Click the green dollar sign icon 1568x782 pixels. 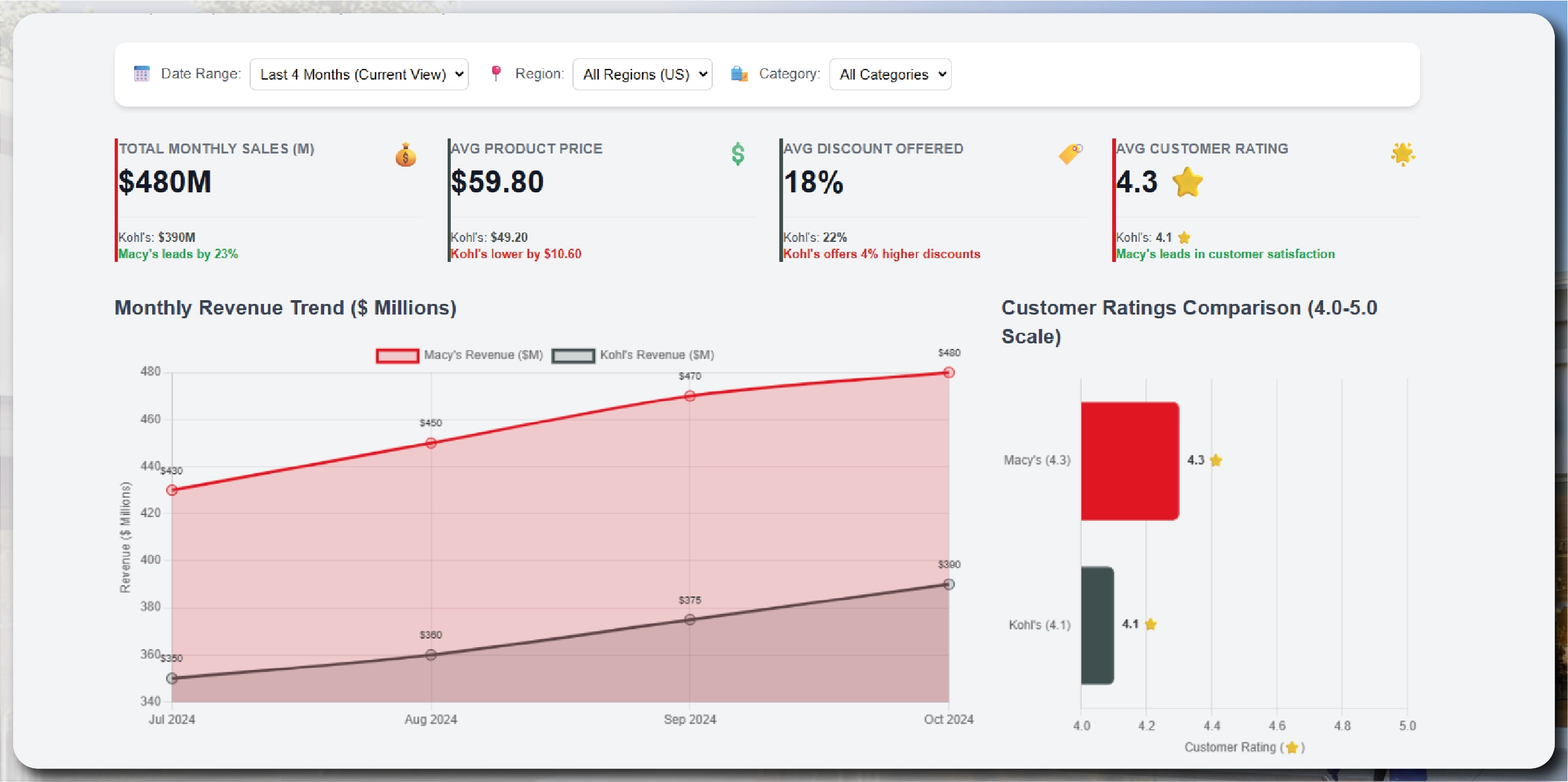[738, 154]
